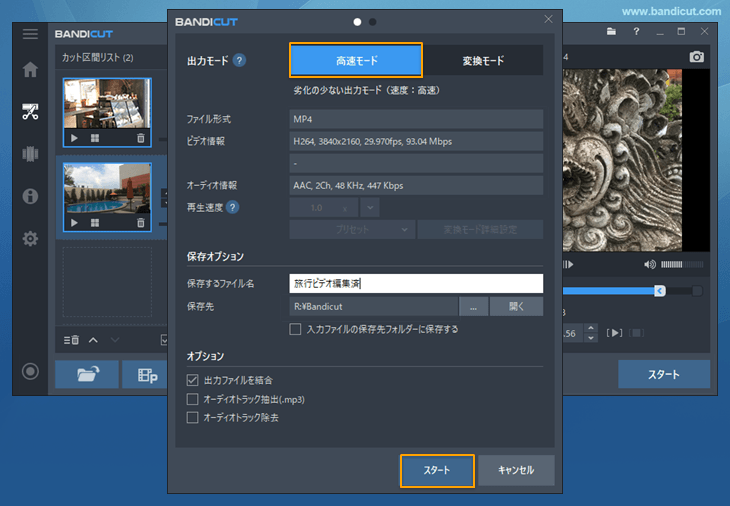Open the hamburger menu in Bandicut sidebar

click(x=30, y=34)
